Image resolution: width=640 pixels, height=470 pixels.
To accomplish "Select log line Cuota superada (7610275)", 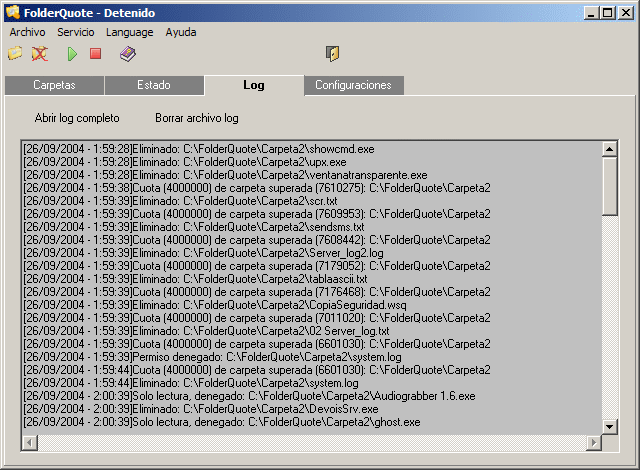I will 257,188.
